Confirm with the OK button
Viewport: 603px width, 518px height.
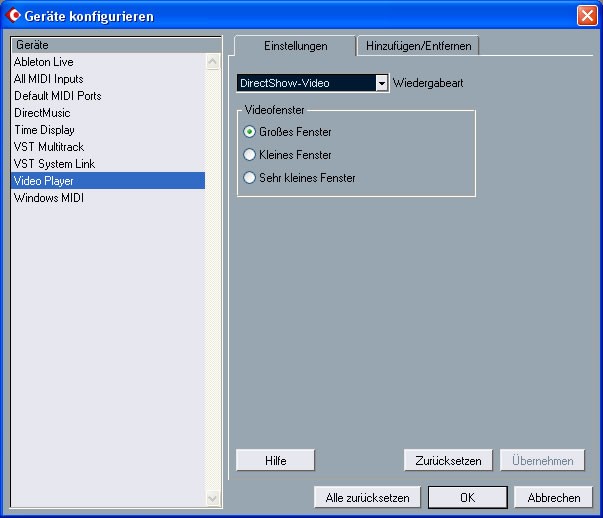coord(468,498)
